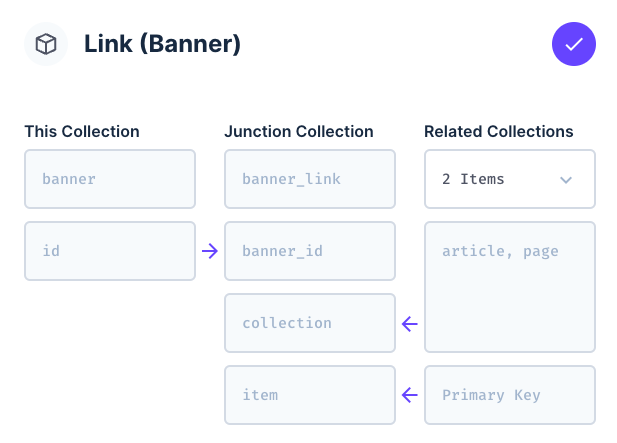Click the This Collection heading
Viewport: 617px width, 443px height.
click(82, 131)
